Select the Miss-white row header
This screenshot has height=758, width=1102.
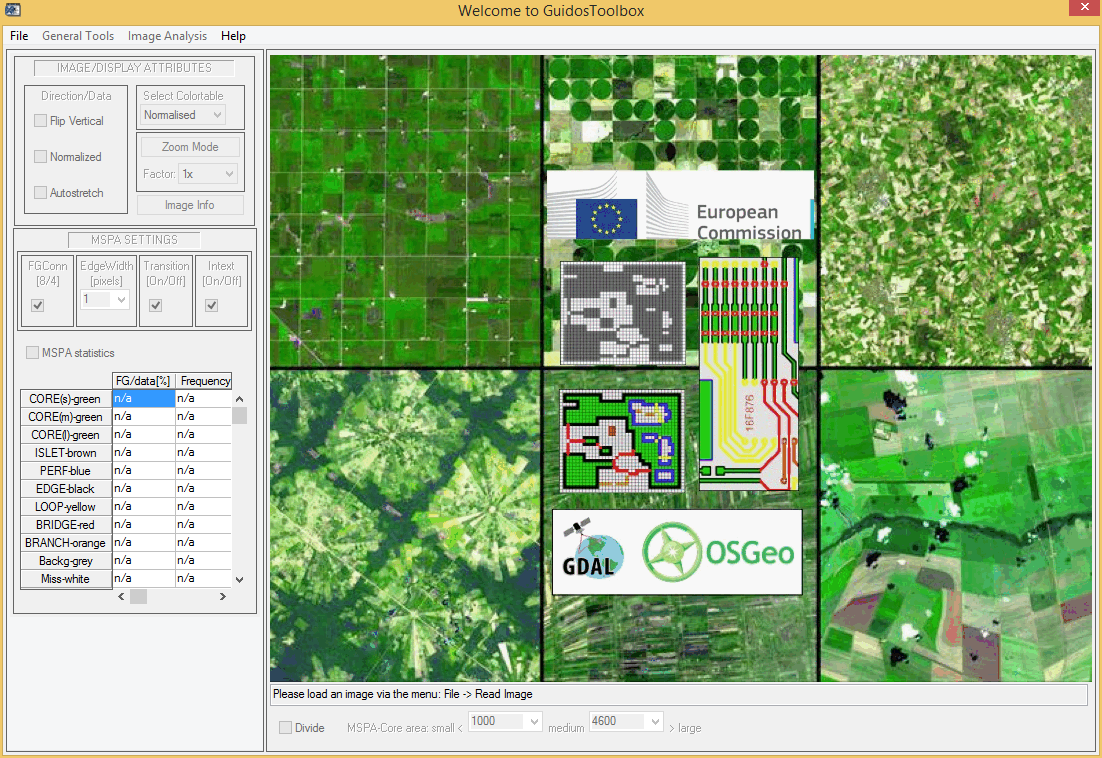[66, 579]
